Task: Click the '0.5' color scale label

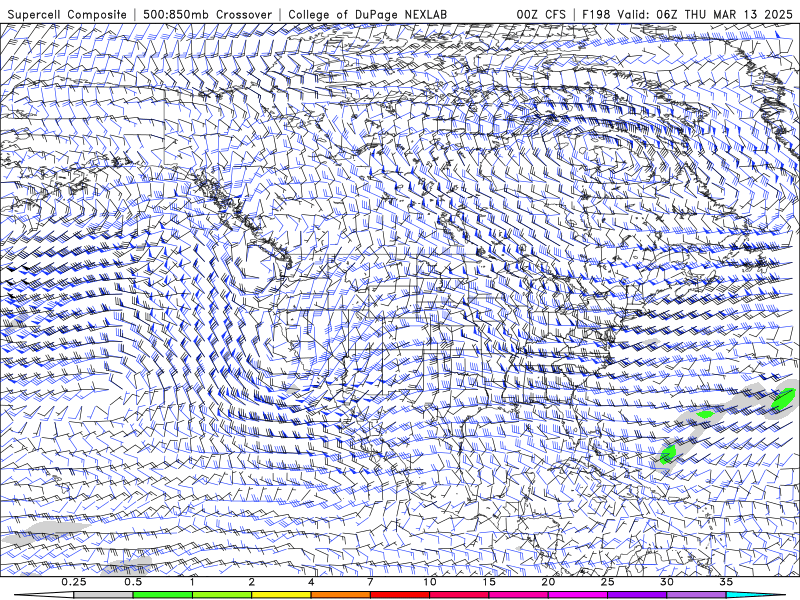Action: (133, 582)
